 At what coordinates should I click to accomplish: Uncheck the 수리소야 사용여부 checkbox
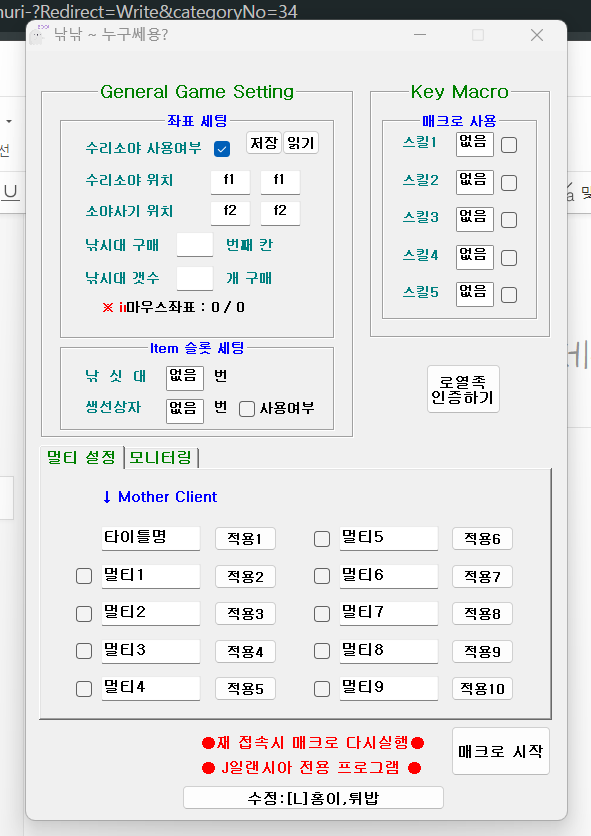[222, 149]
